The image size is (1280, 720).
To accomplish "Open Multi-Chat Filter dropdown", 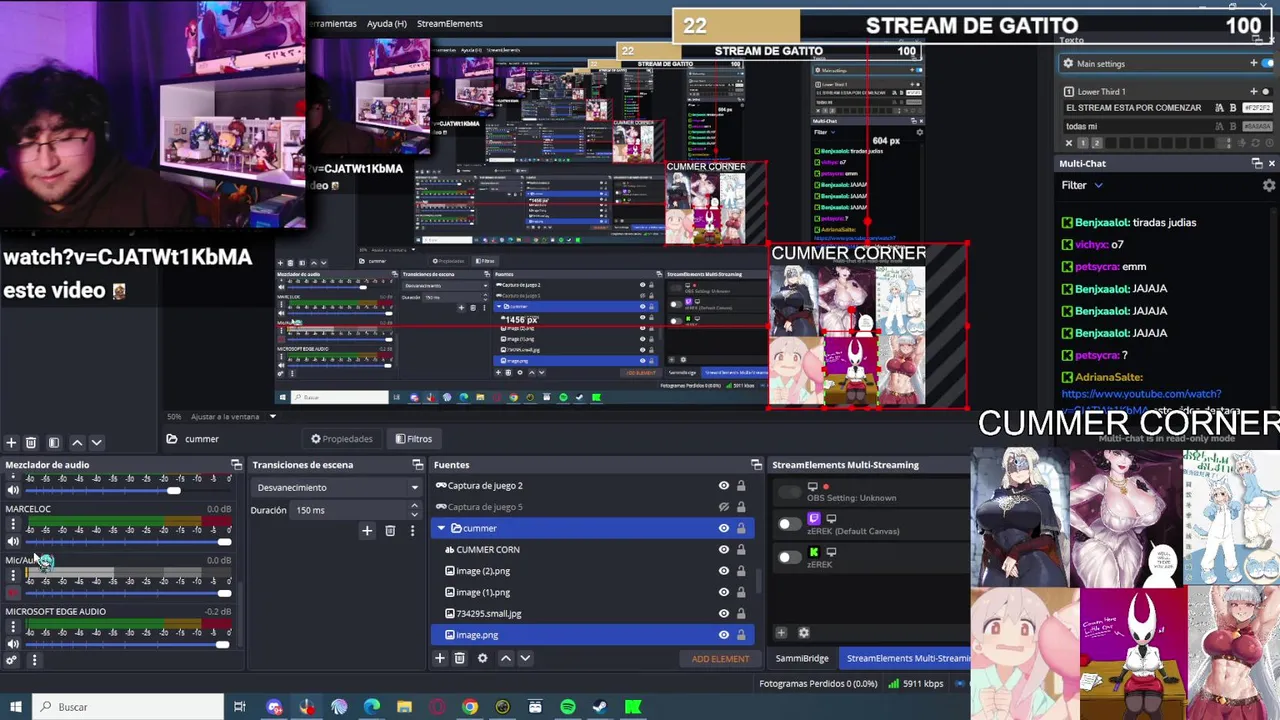I will click(x=1082, y=185).
